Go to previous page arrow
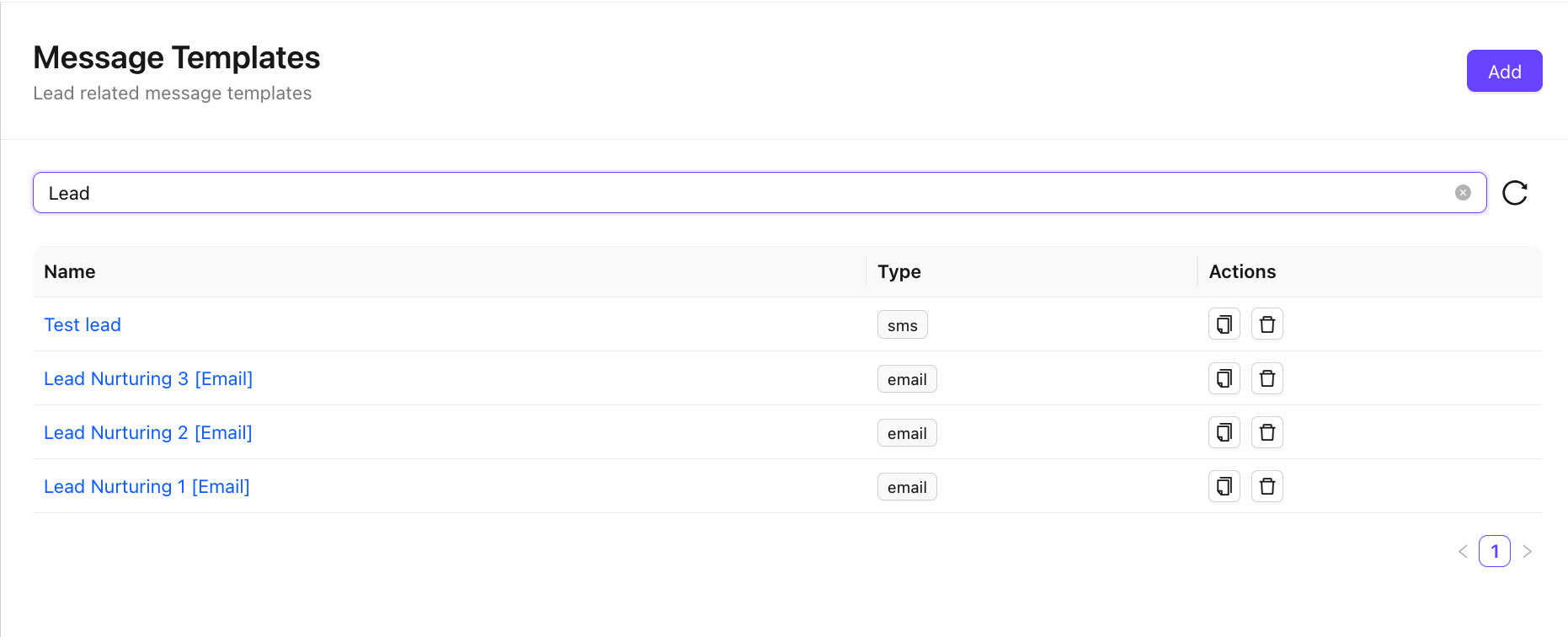1568x637 pixels. click(1463, 551)
